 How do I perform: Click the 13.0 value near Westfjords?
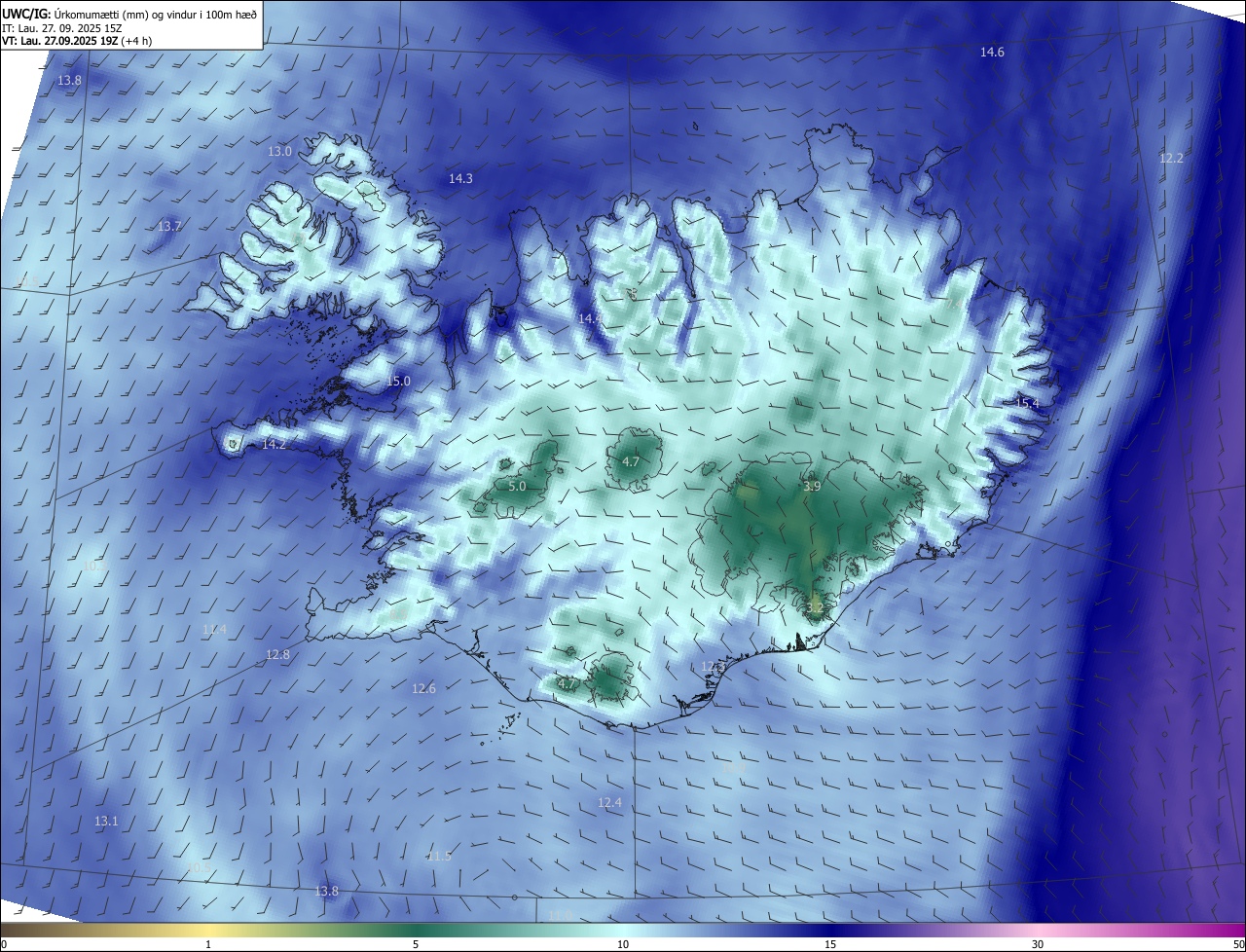[x=279, y=152]
